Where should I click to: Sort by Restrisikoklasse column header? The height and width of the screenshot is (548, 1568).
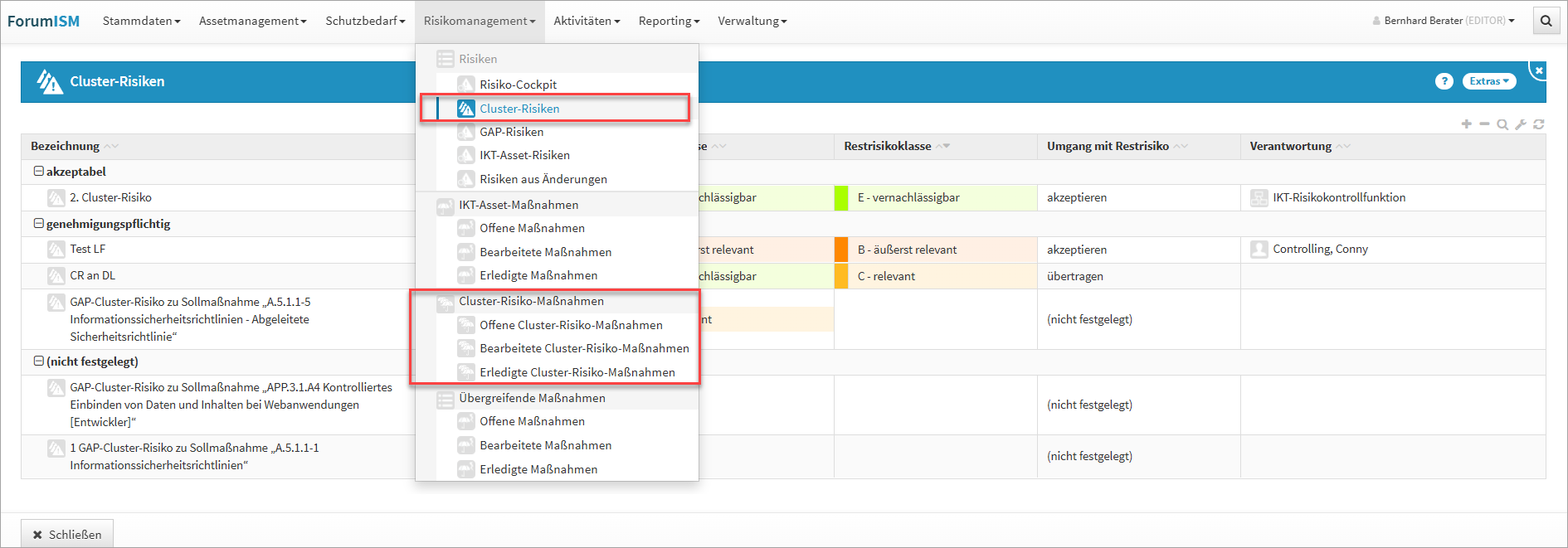click(x=887, y=146)
